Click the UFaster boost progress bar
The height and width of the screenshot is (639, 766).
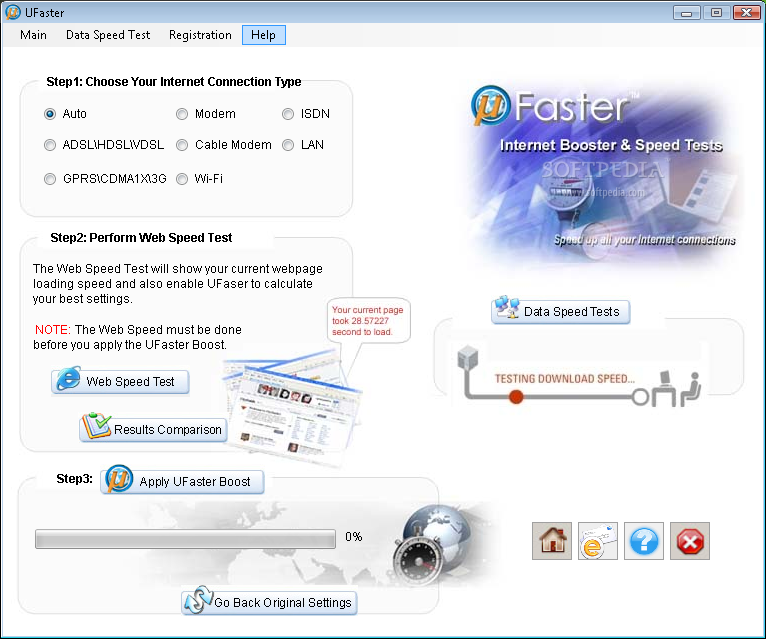point(185,539)
